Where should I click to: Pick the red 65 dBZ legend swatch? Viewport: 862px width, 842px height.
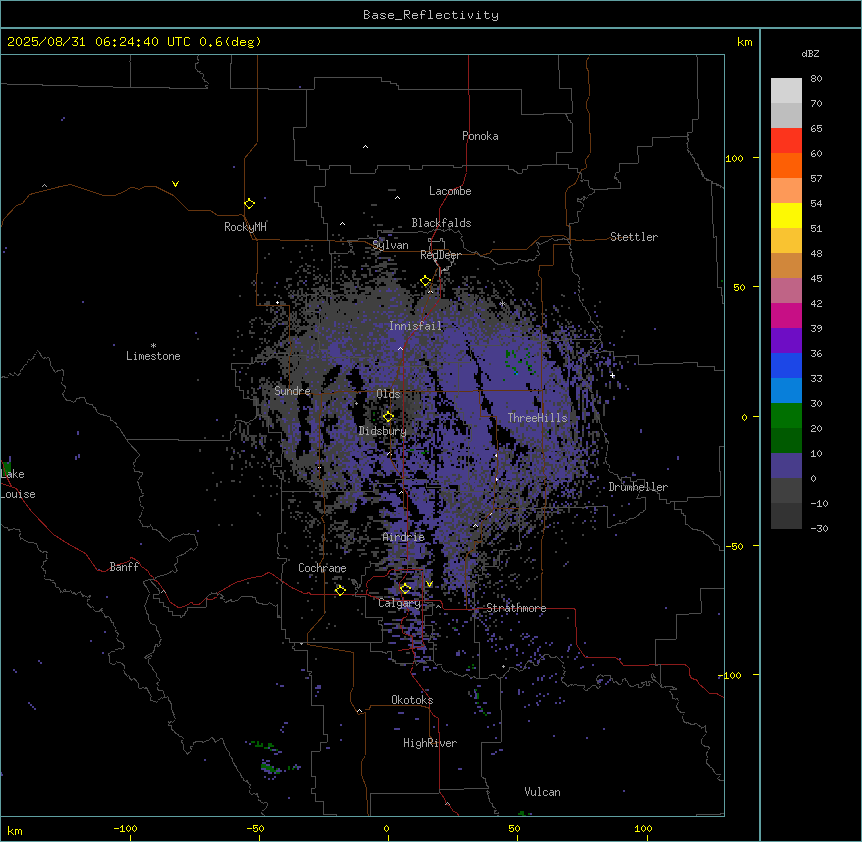(x=786, y=140)
